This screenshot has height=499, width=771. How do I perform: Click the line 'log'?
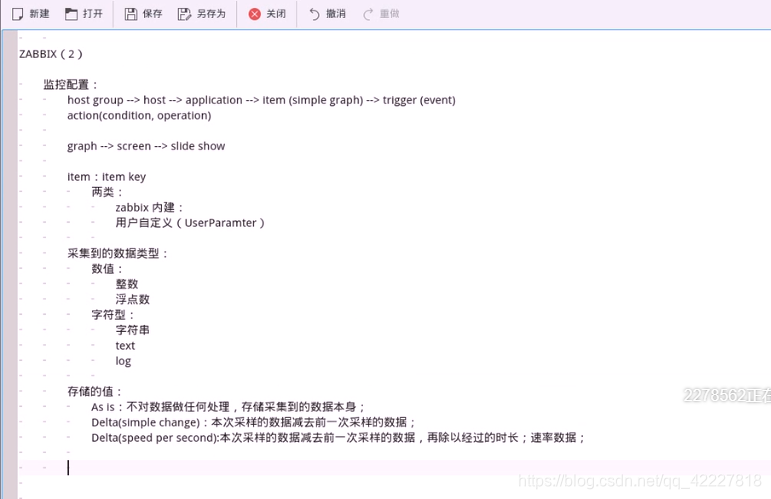point(123,361)
